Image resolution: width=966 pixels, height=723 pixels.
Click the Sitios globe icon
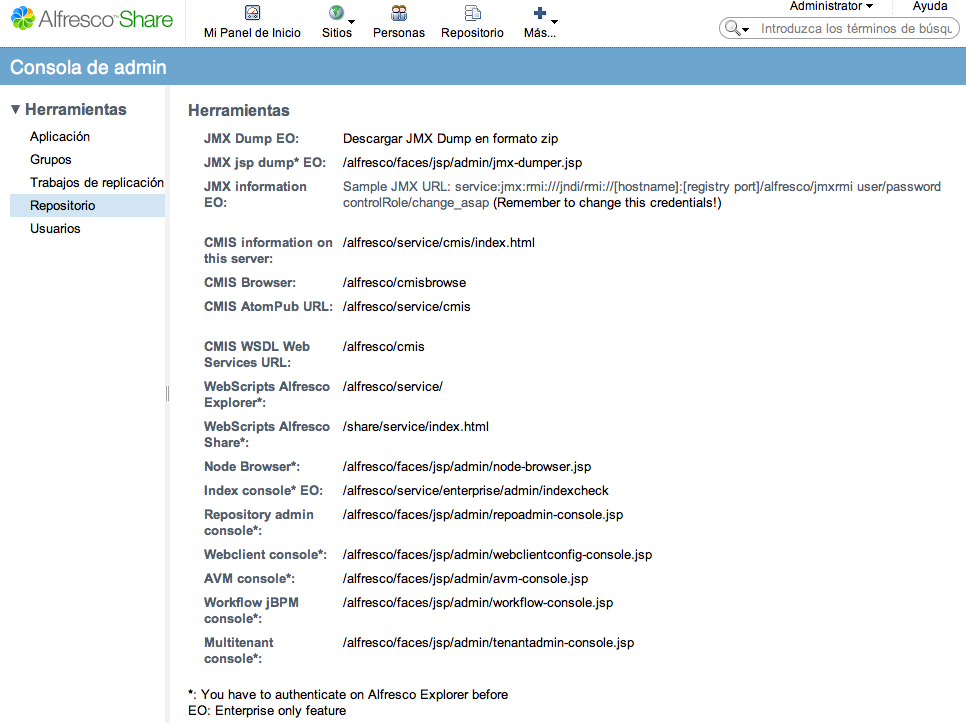point(336,12)
